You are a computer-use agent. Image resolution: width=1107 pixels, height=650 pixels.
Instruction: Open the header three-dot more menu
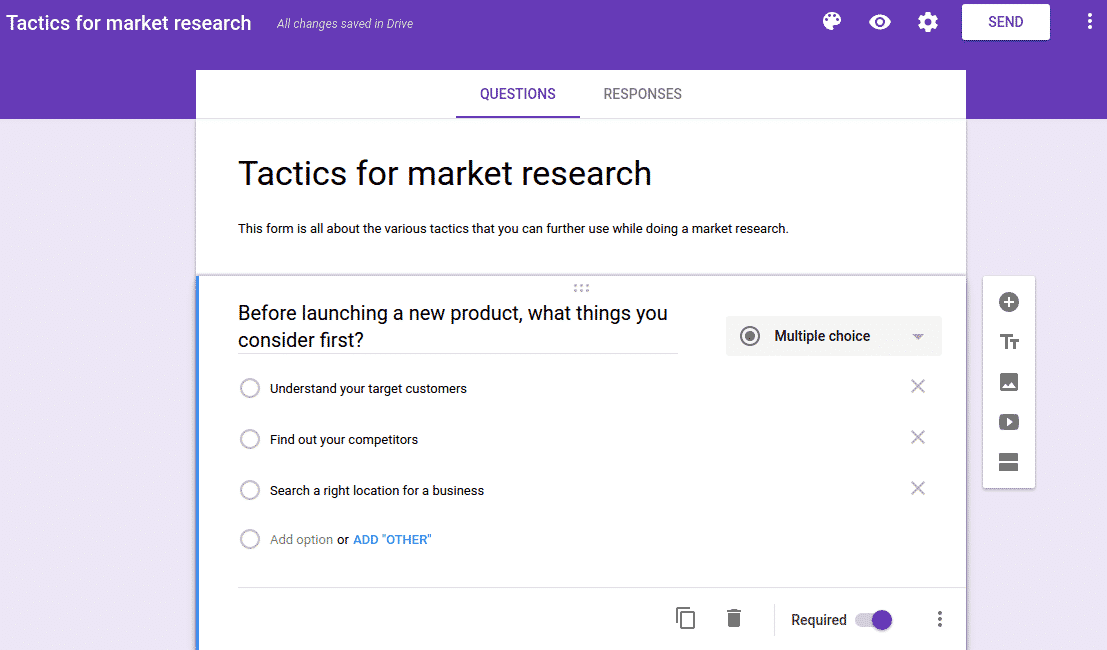1089,22
